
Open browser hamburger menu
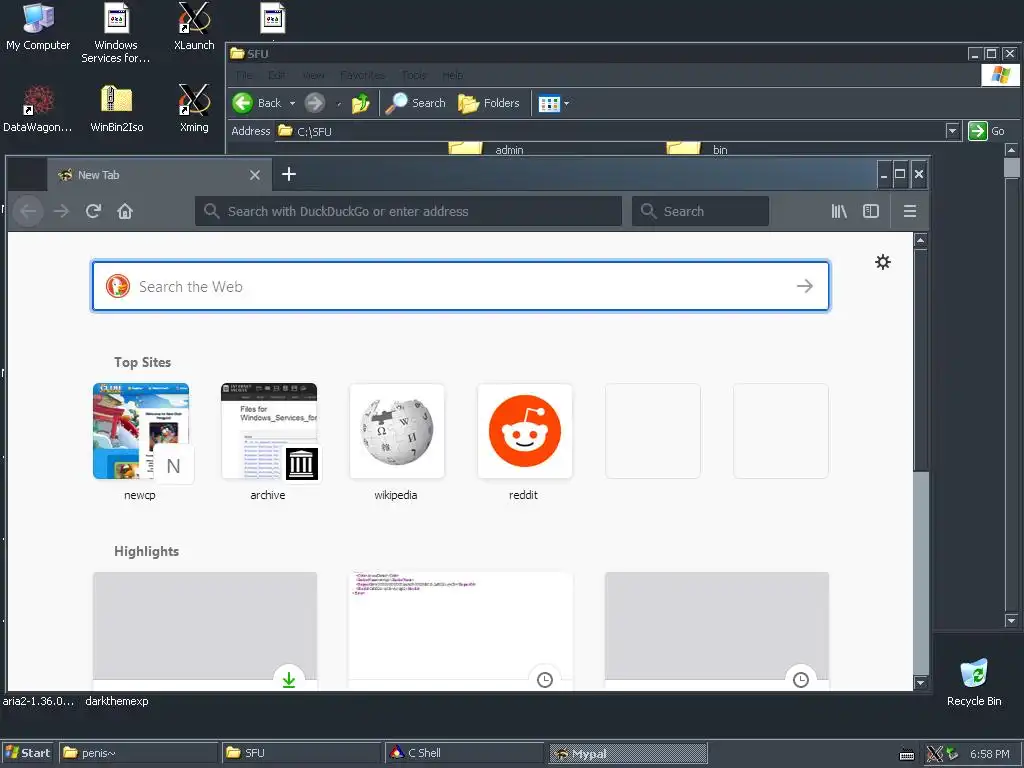tap(910, 211)
